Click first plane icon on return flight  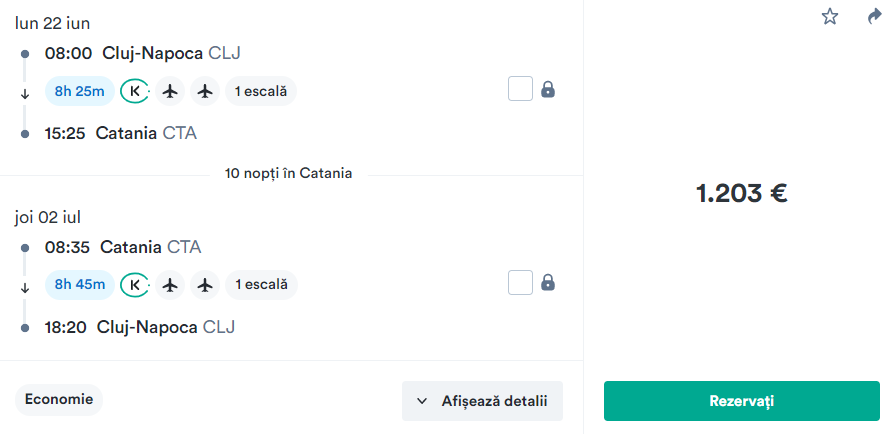[x=170, y=285]
